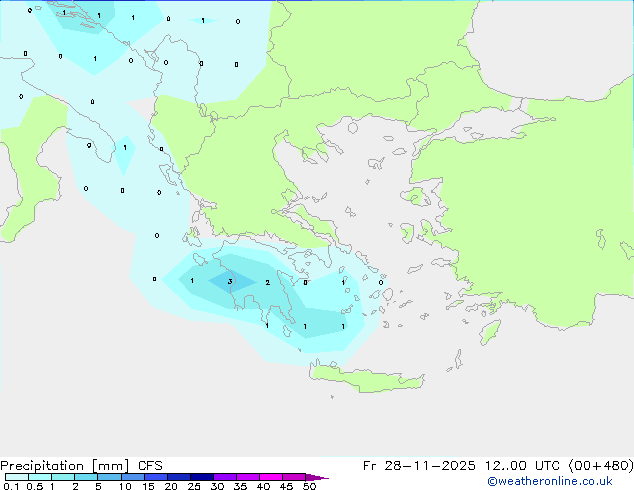634x490 pixels.
Task: Pick the 45–50 mm legend swatch
Action: (294, 477)
